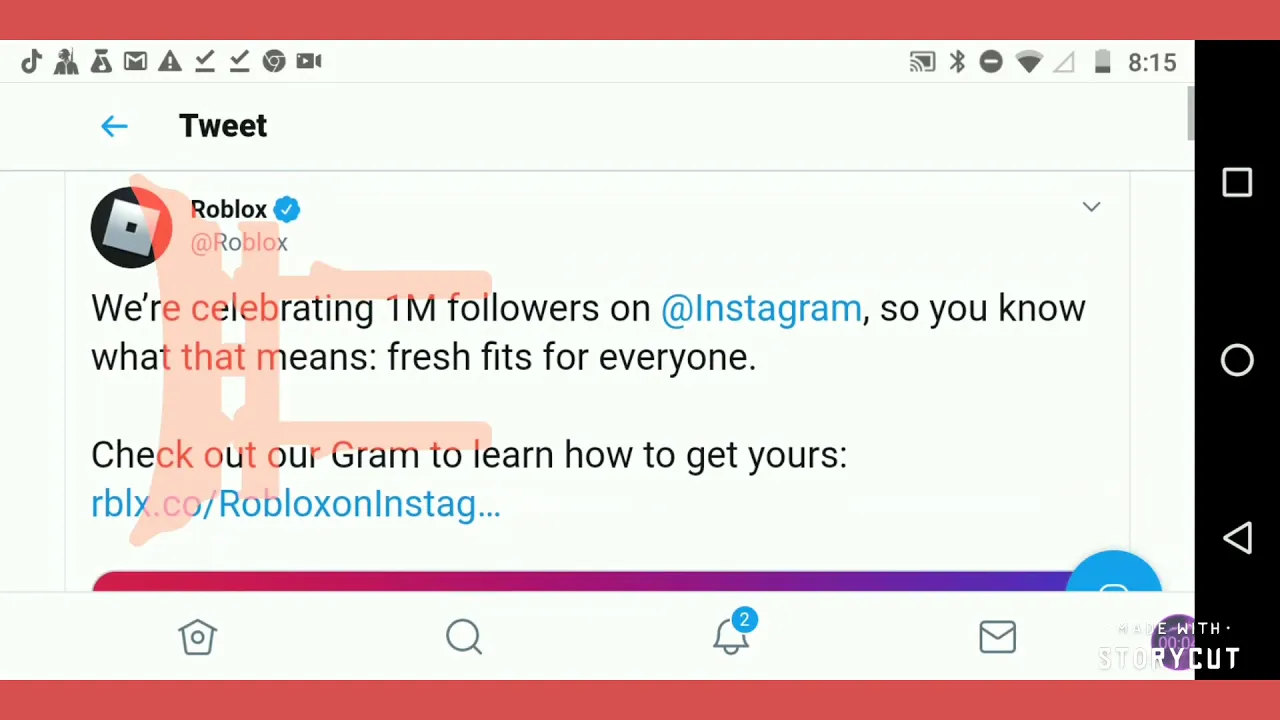Tap the TikTok status bar icon
This screenshot has width=1280, height=720.
pyautogui.click(x=31, y=62)
